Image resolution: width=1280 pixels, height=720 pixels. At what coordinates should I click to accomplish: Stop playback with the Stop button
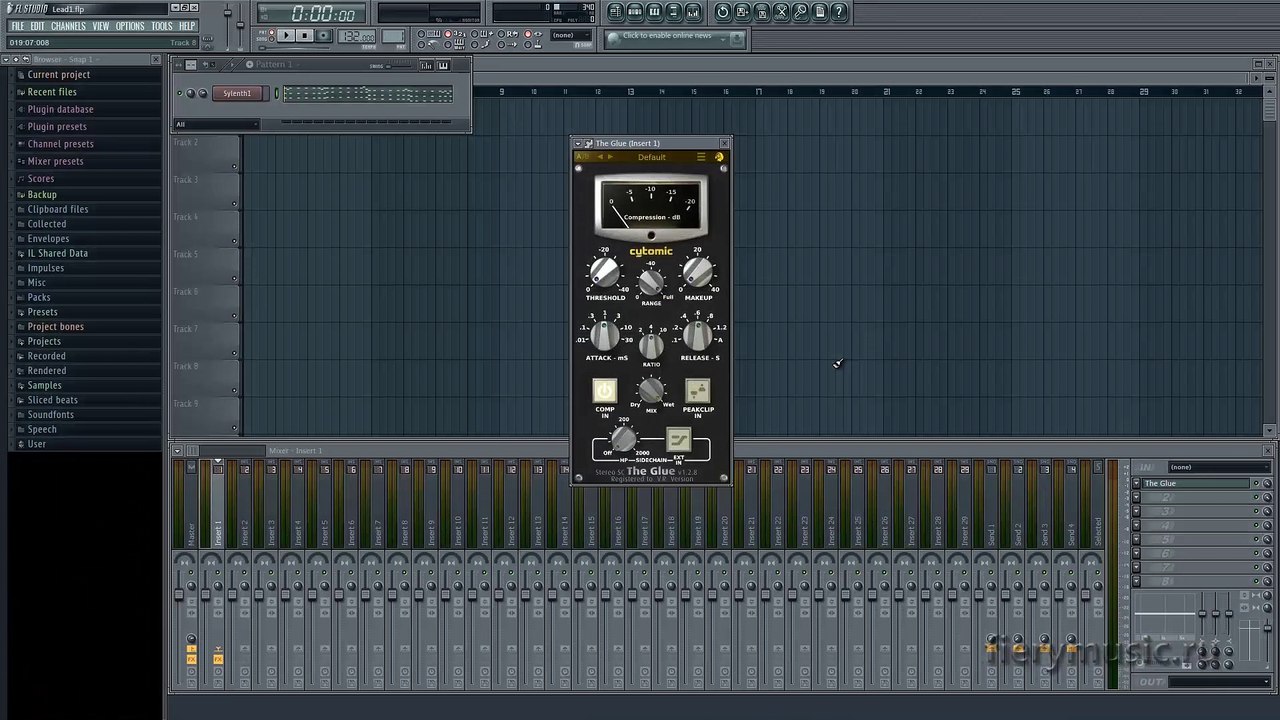(x=304, y=36)
